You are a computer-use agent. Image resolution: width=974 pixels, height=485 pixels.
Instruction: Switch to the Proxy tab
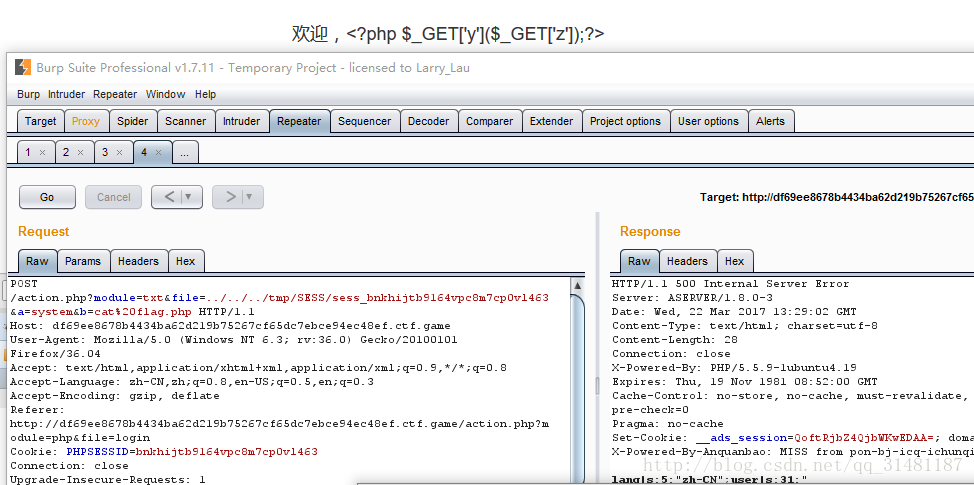click(86, 121)
